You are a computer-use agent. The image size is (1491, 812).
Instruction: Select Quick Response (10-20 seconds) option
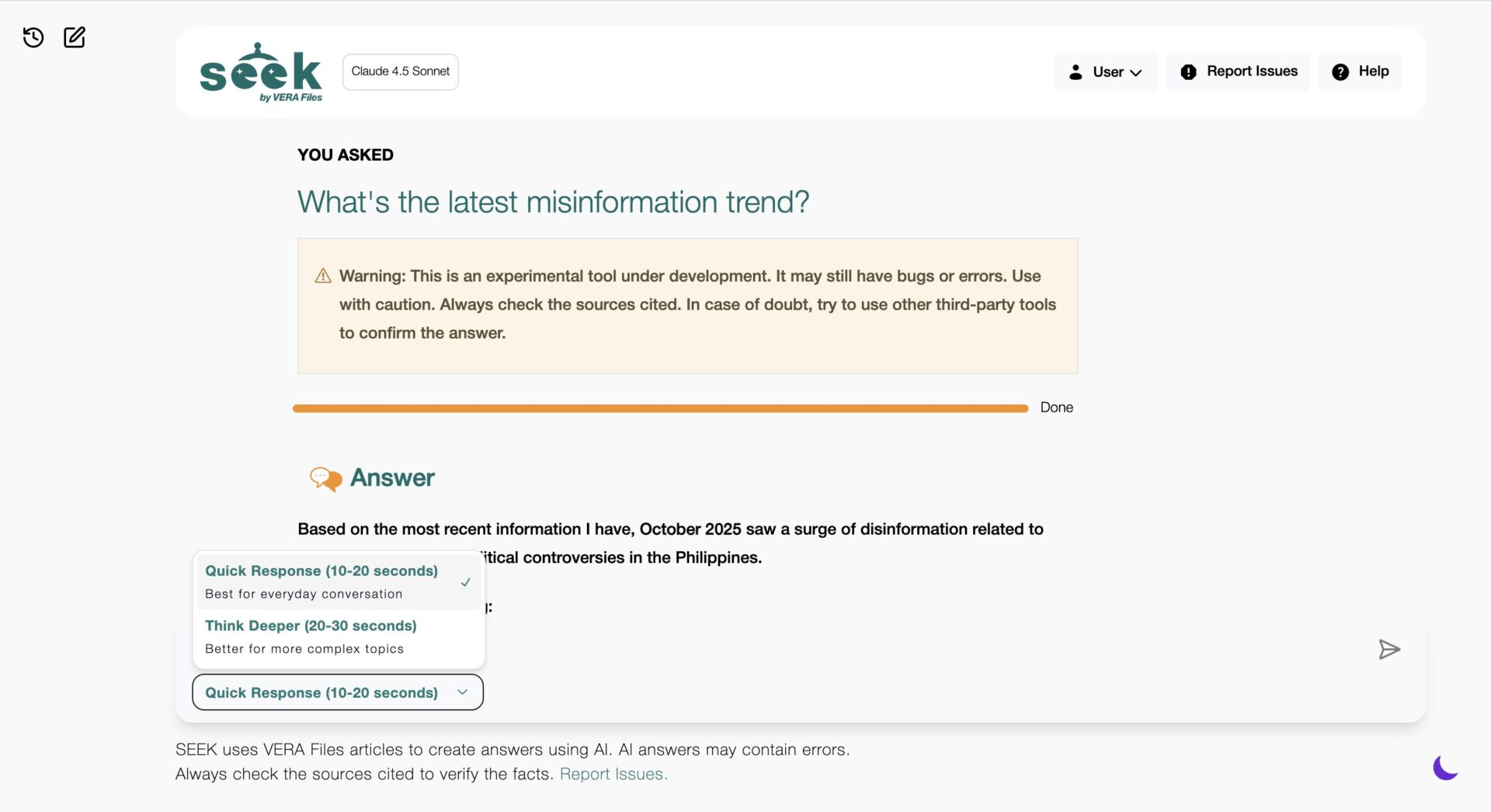pos(321,581)
